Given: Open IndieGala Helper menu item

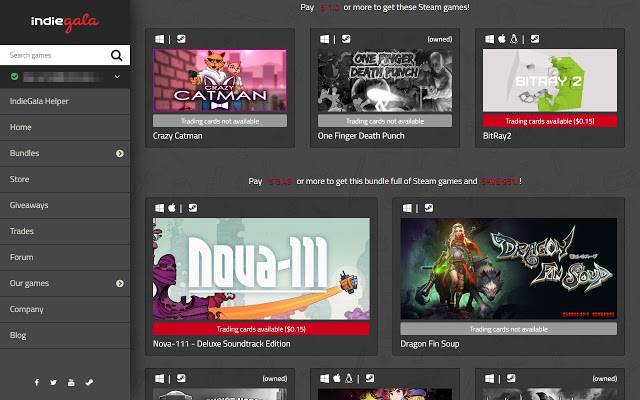Looking at the screenshot, I should point(65,101).
